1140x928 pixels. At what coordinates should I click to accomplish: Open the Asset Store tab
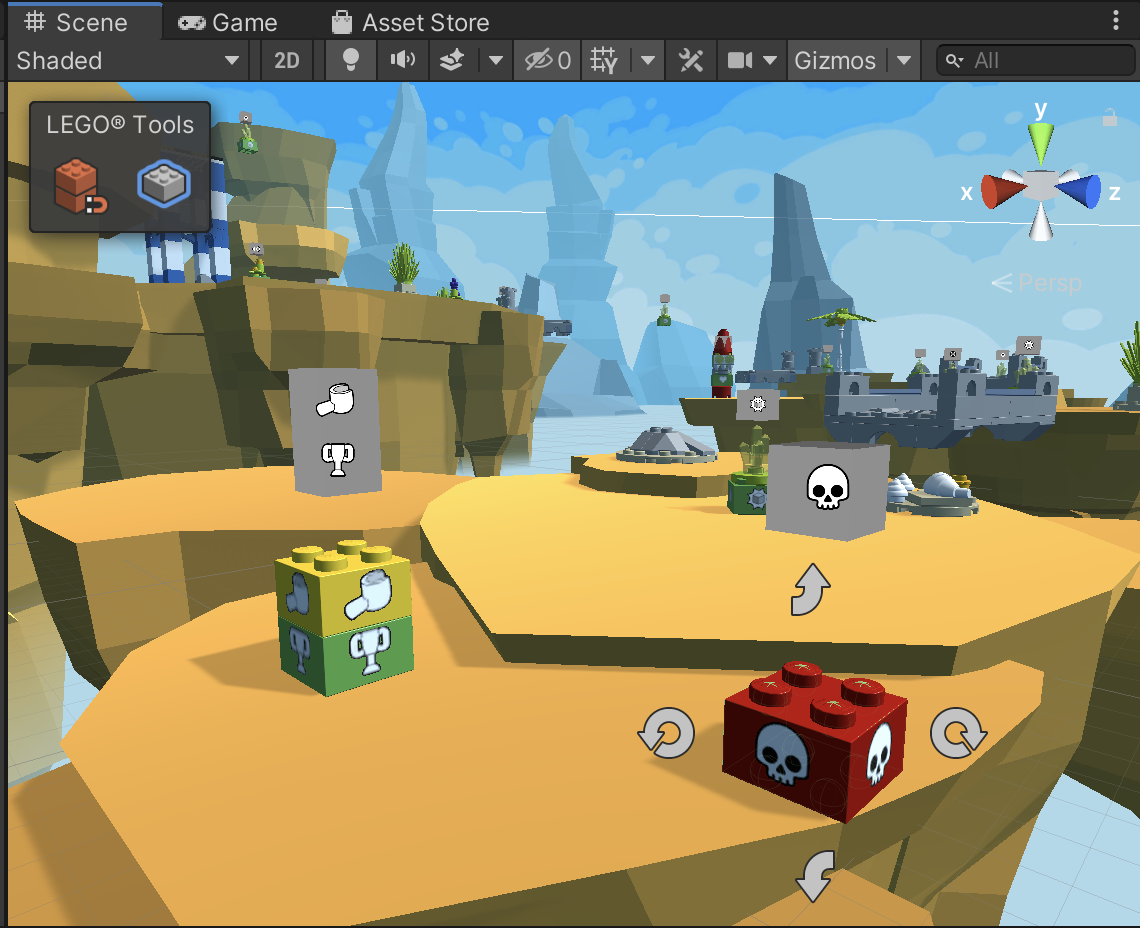[410, 22]
